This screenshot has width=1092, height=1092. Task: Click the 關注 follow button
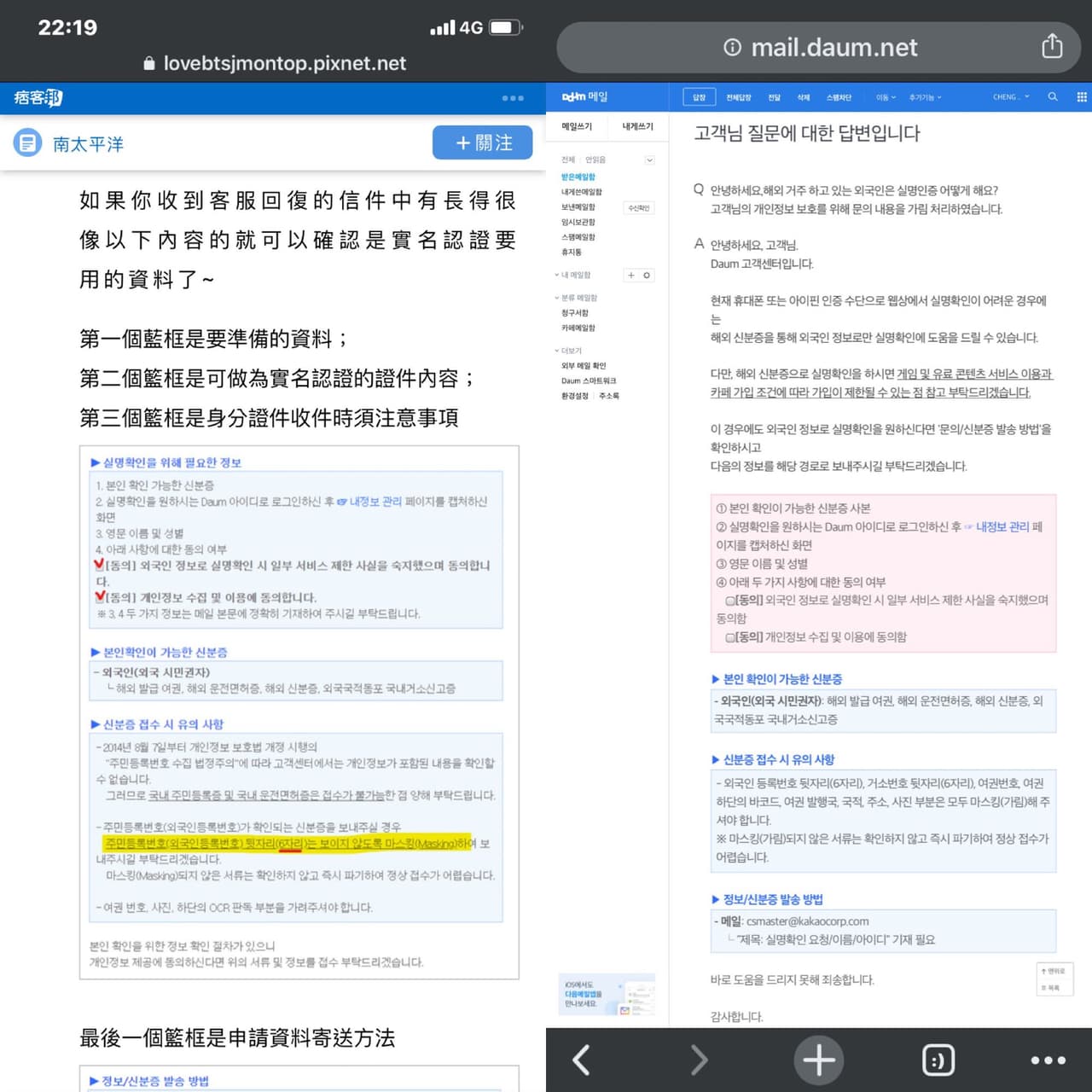pyautogui.click(x=482, y=142)
